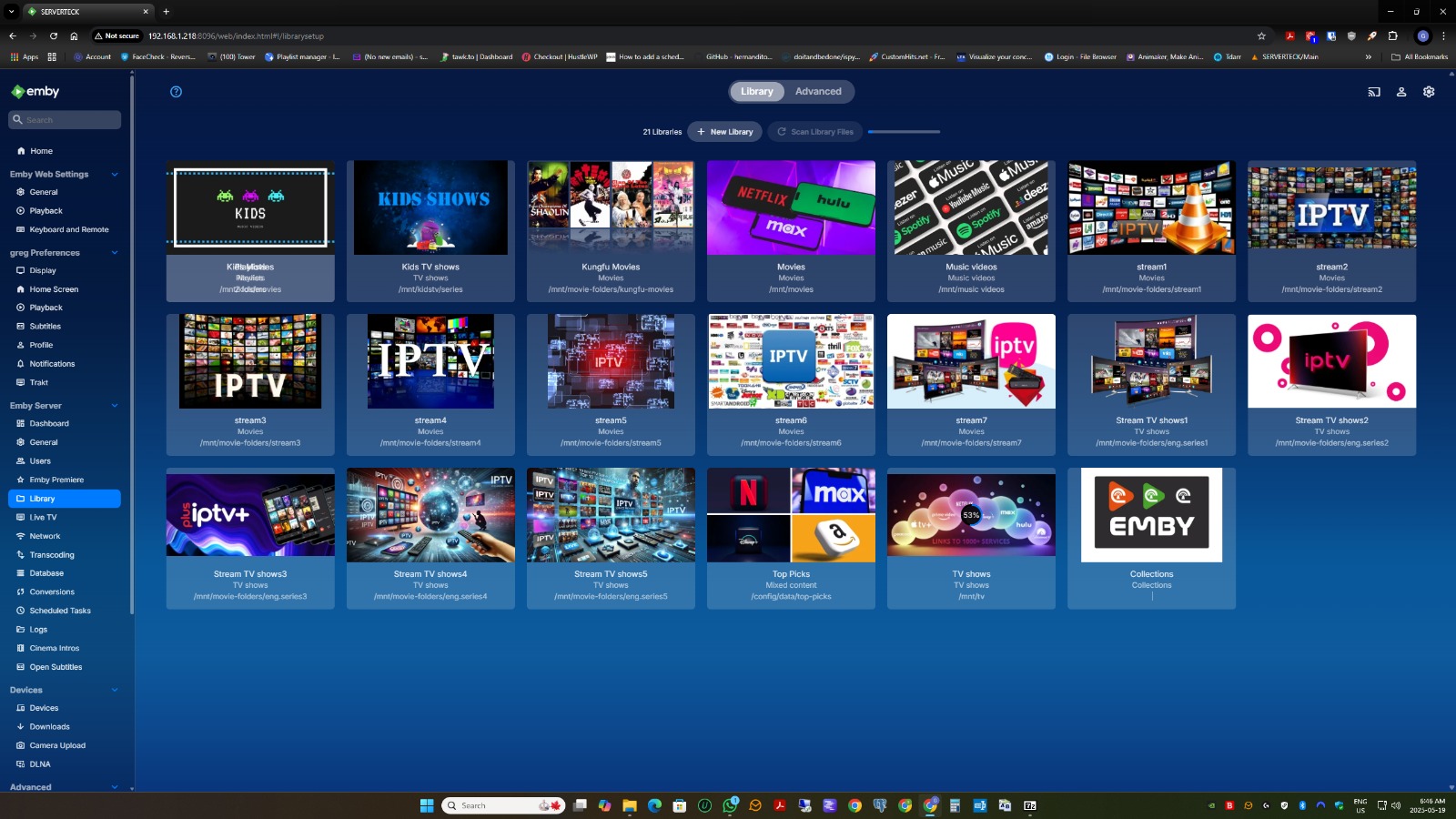This screenshot has width=1456, height=819.
Task: Open Transcoding settings
Action: (65, 555)
